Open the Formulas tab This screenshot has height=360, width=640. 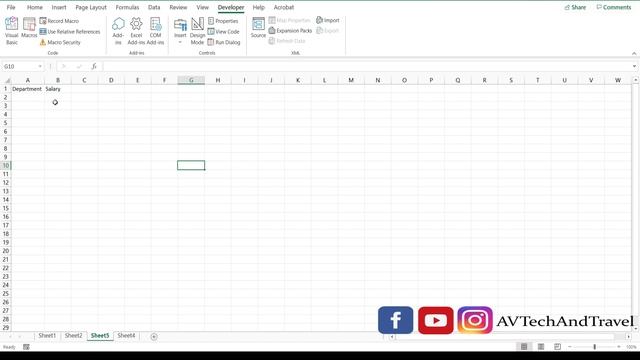(x=127, y=7)
